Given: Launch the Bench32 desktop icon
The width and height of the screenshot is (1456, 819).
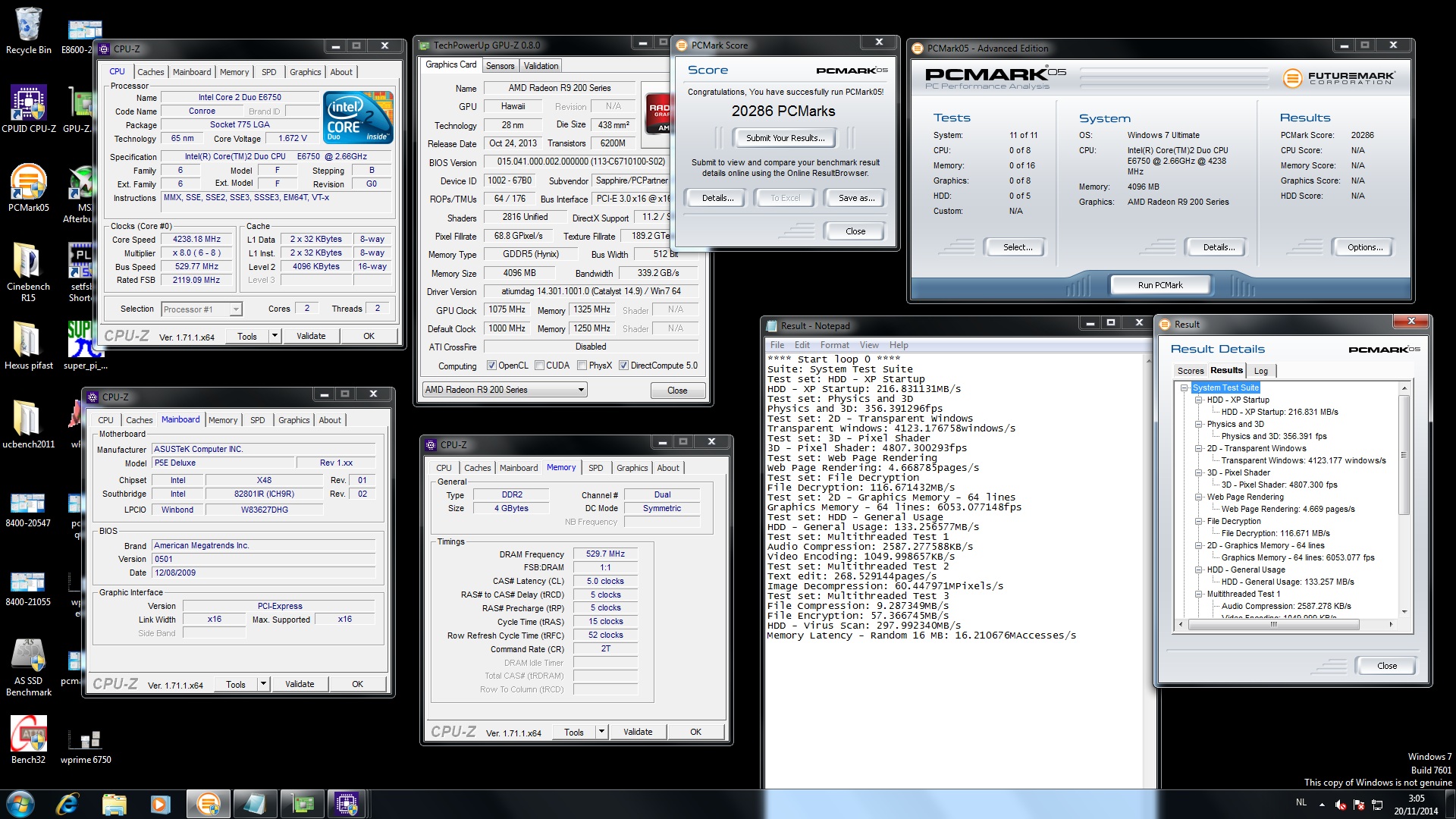Looking at the screenshot, I should click(x=28, y=740).
